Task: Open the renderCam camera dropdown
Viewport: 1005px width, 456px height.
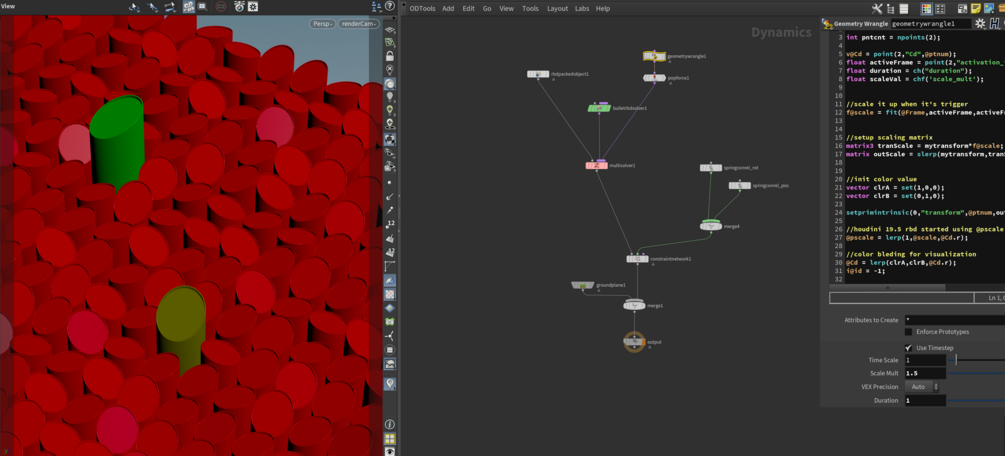Action: click(360, 24)
